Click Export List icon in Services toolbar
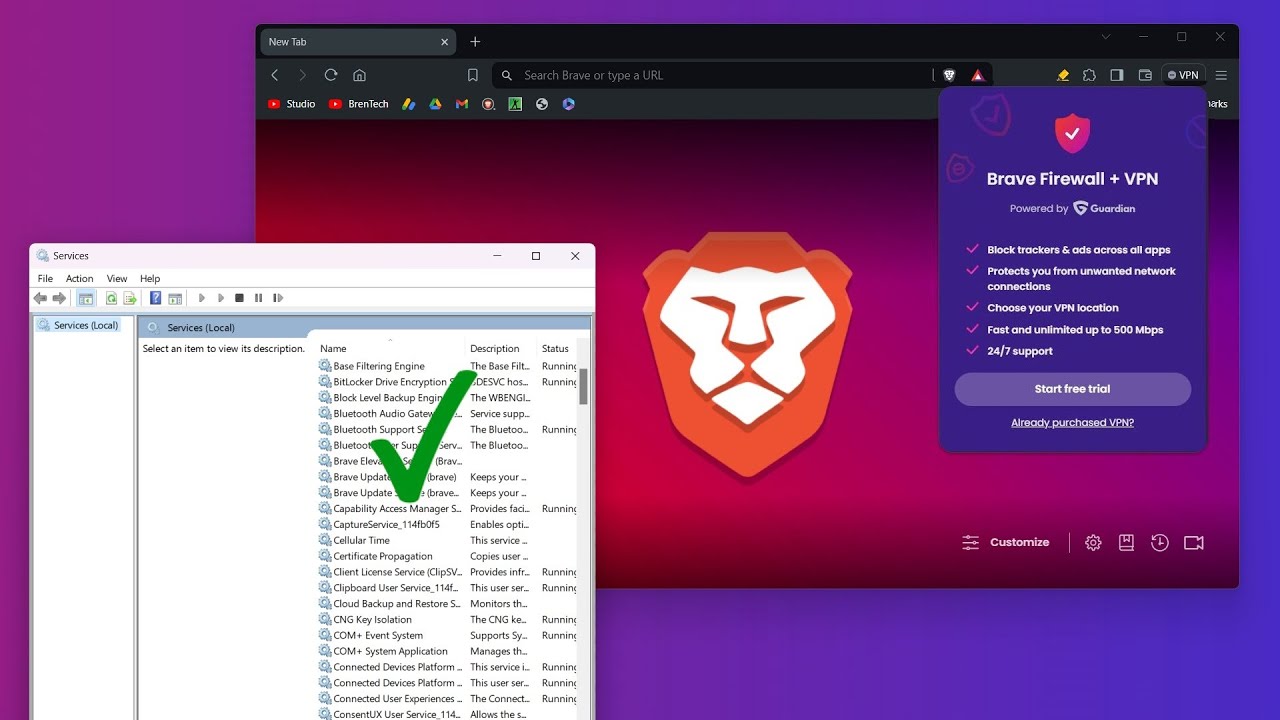The width and height of the screenshot is (1280, 720). coord(130,298)
